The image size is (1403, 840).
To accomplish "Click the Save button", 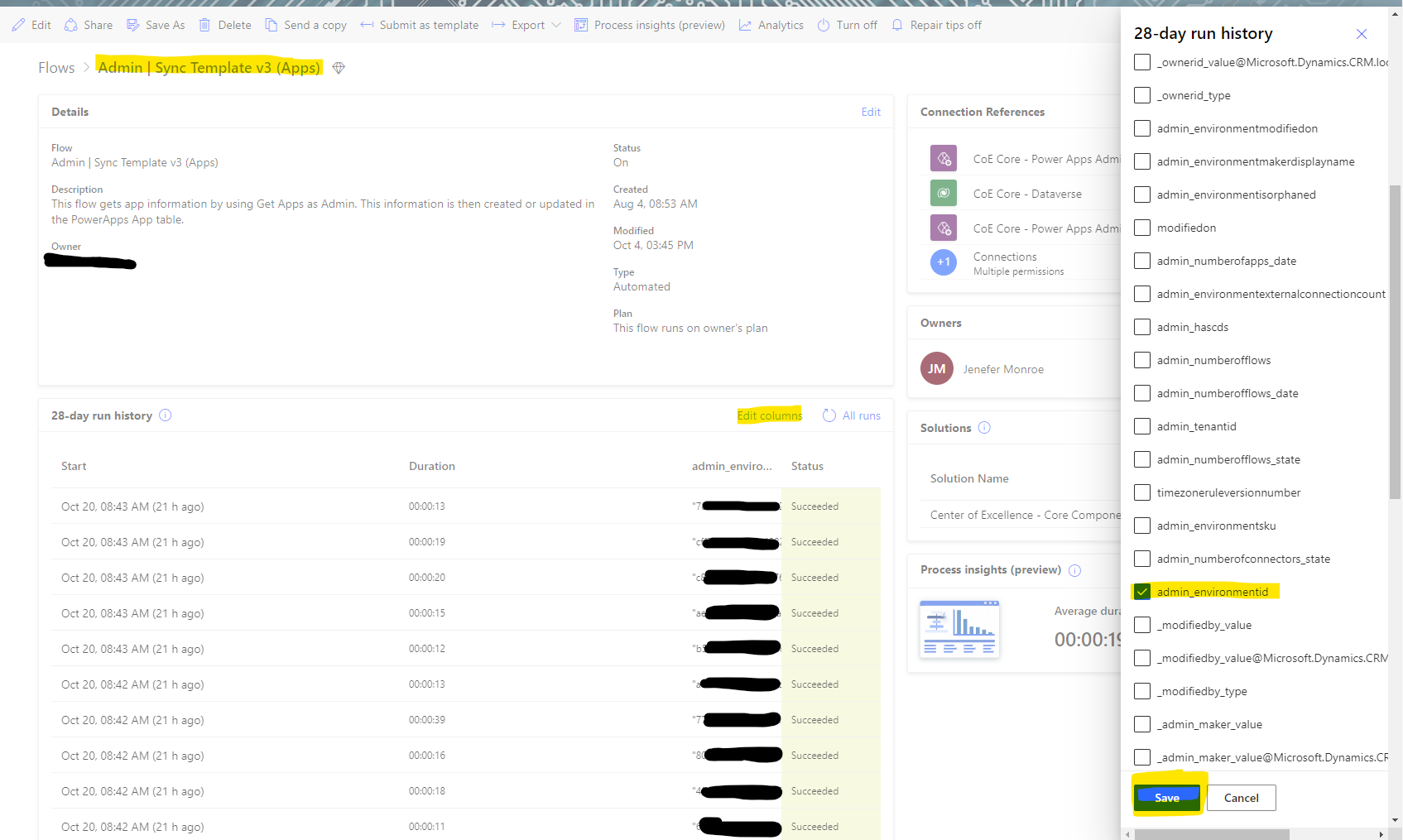I will pos(1167,797).
